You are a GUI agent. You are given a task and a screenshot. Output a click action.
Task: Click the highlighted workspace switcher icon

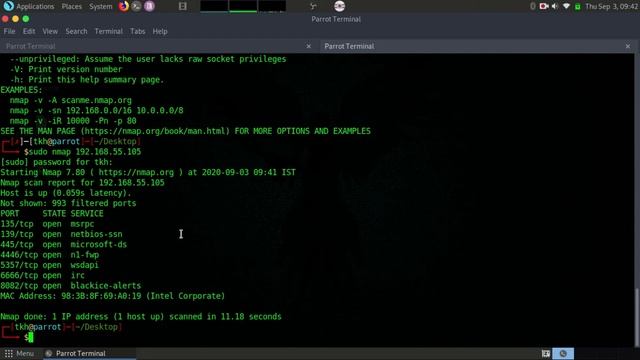pos(563,353)
